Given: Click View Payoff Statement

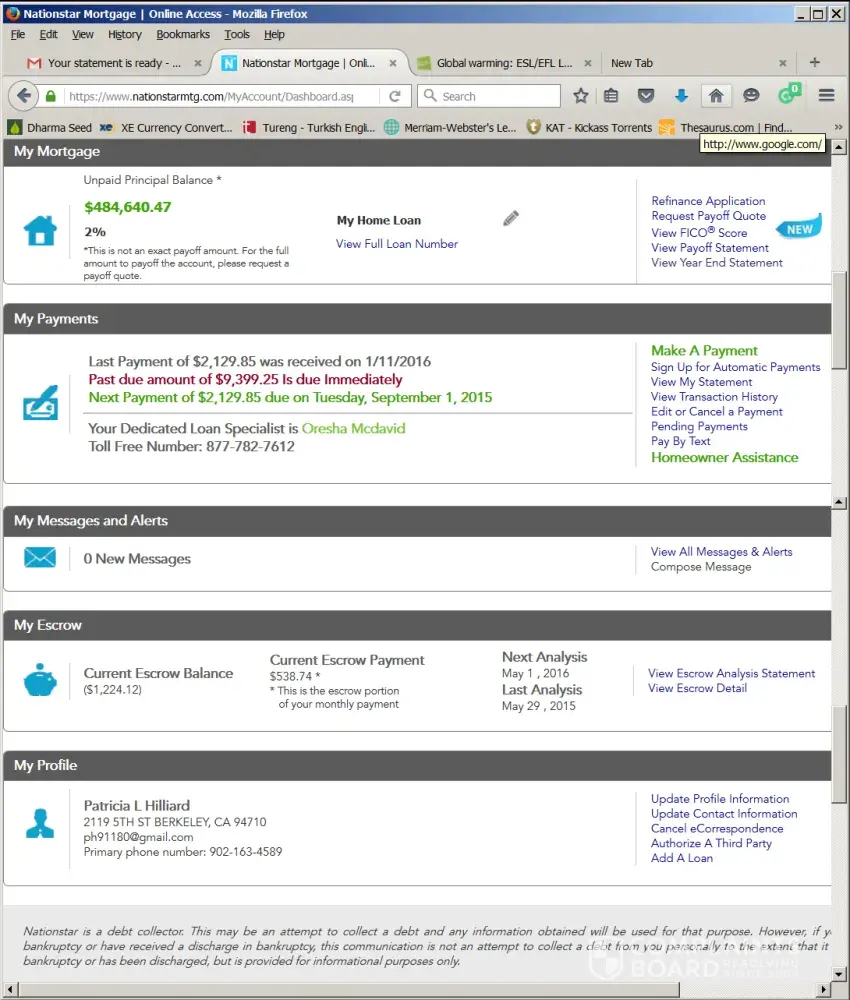Looking at the screenshot, I should [710, 247].
